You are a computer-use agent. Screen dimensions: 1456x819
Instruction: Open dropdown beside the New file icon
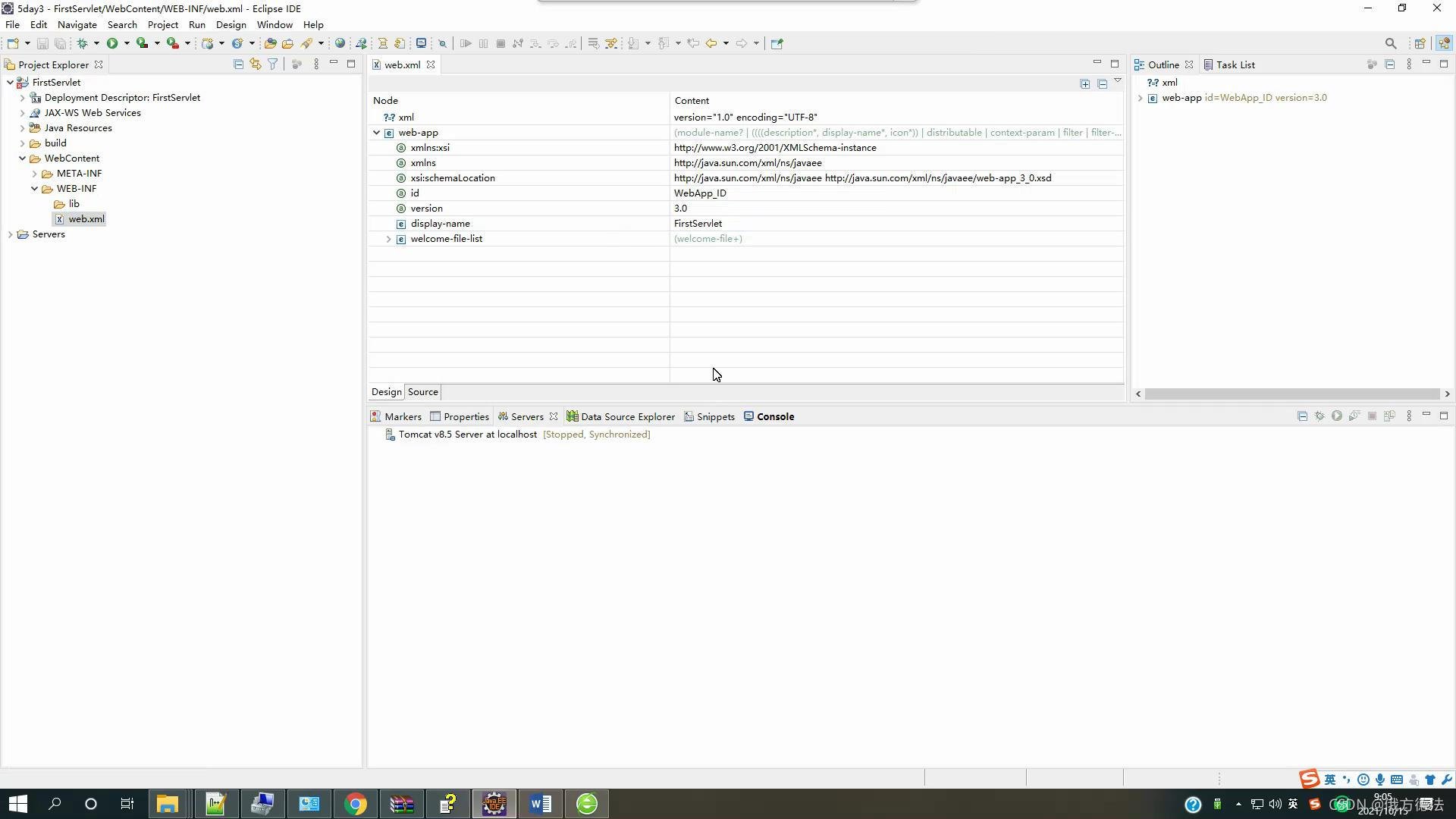tap(27, 43)
